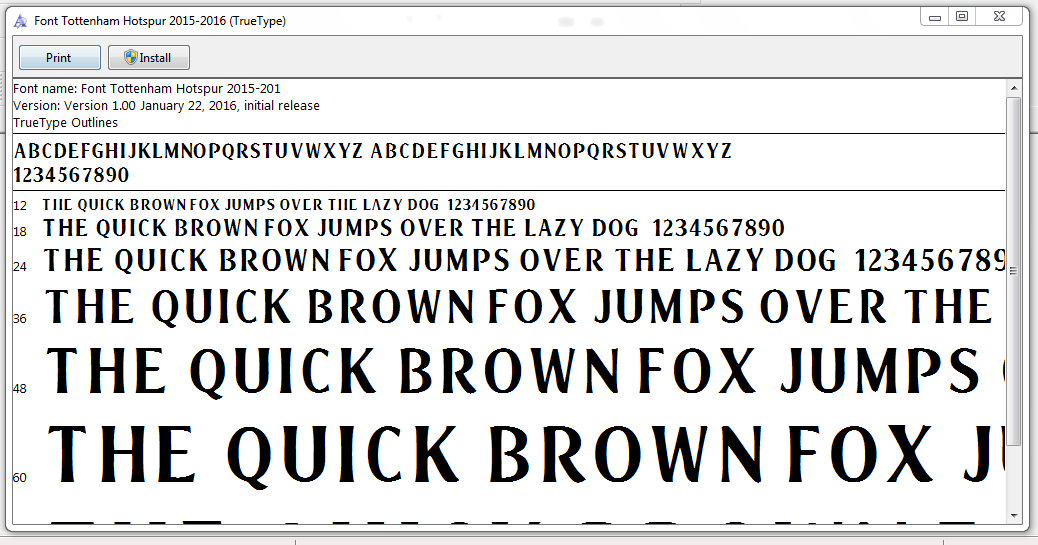Click the 48-point quick brown fox sample
Viewport: 1038px width, 545px height.
(x=526, y=371)
